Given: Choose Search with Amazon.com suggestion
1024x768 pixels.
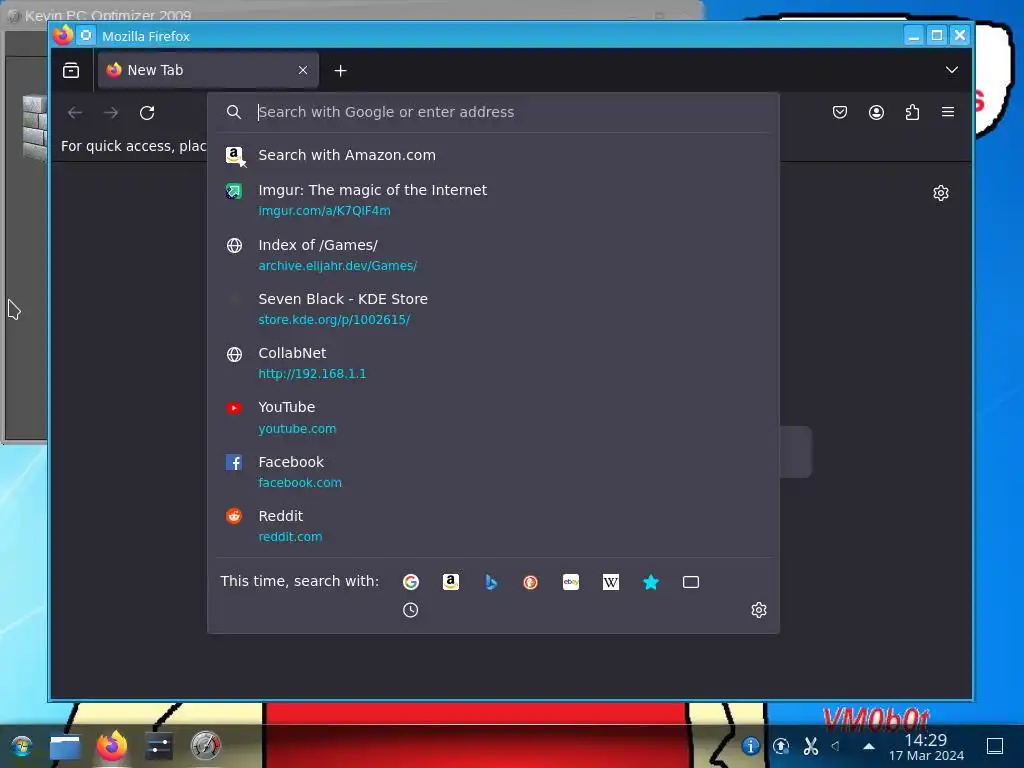Looking at the screenshot, I should (494, 155).
